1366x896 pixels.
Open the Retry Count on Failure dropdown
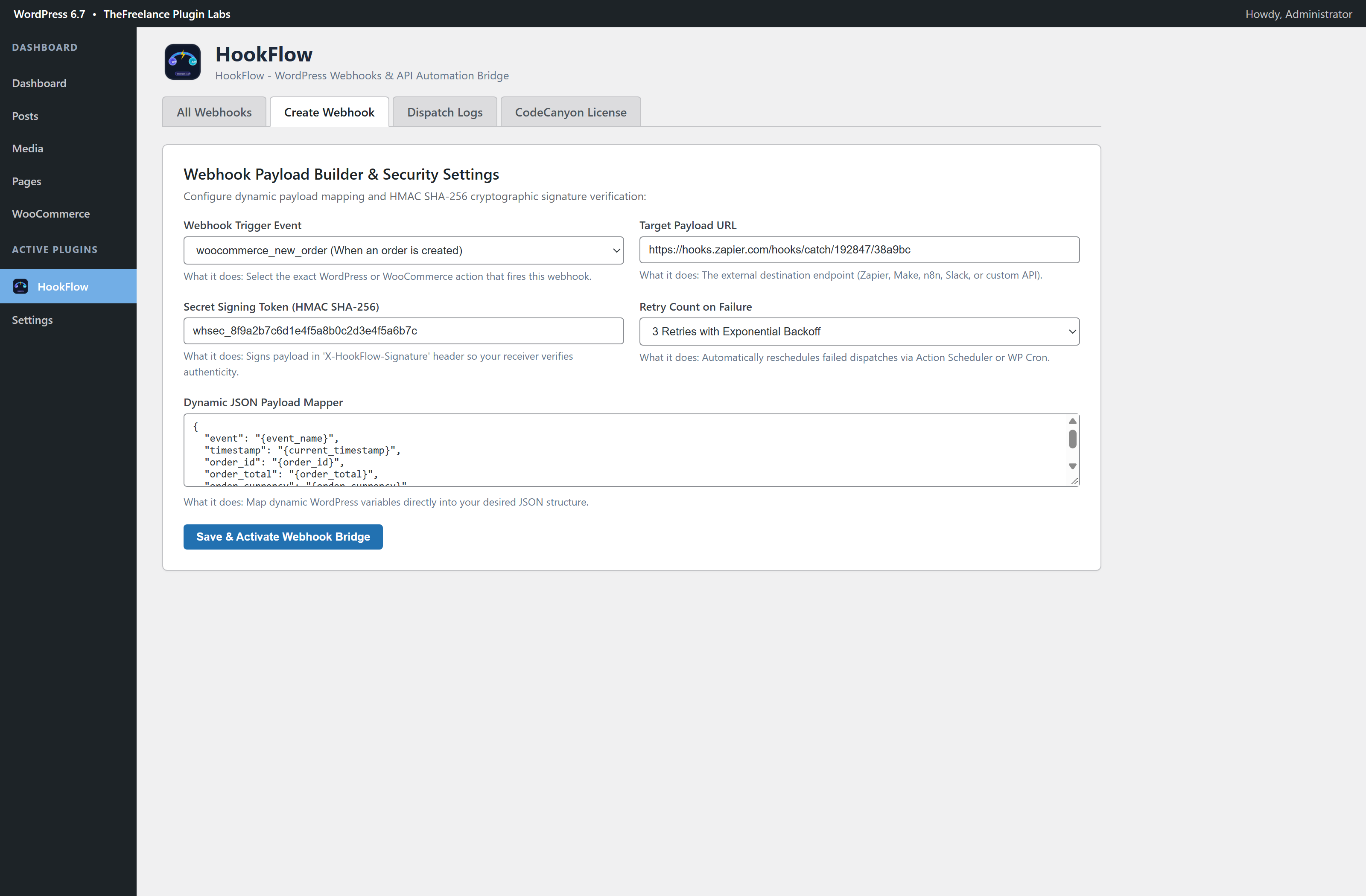(859, 332)
